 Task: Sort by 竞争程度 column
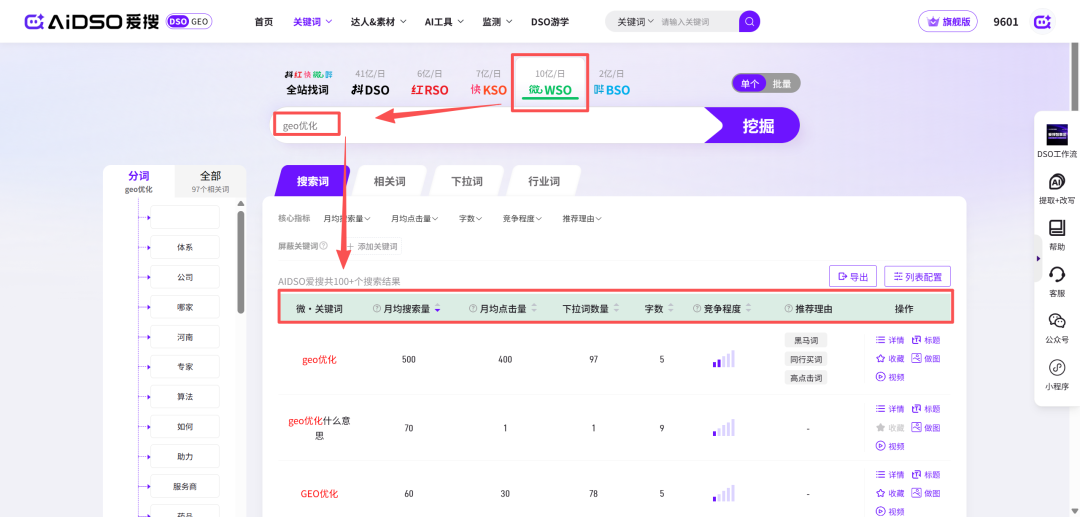tap(748, 309)
